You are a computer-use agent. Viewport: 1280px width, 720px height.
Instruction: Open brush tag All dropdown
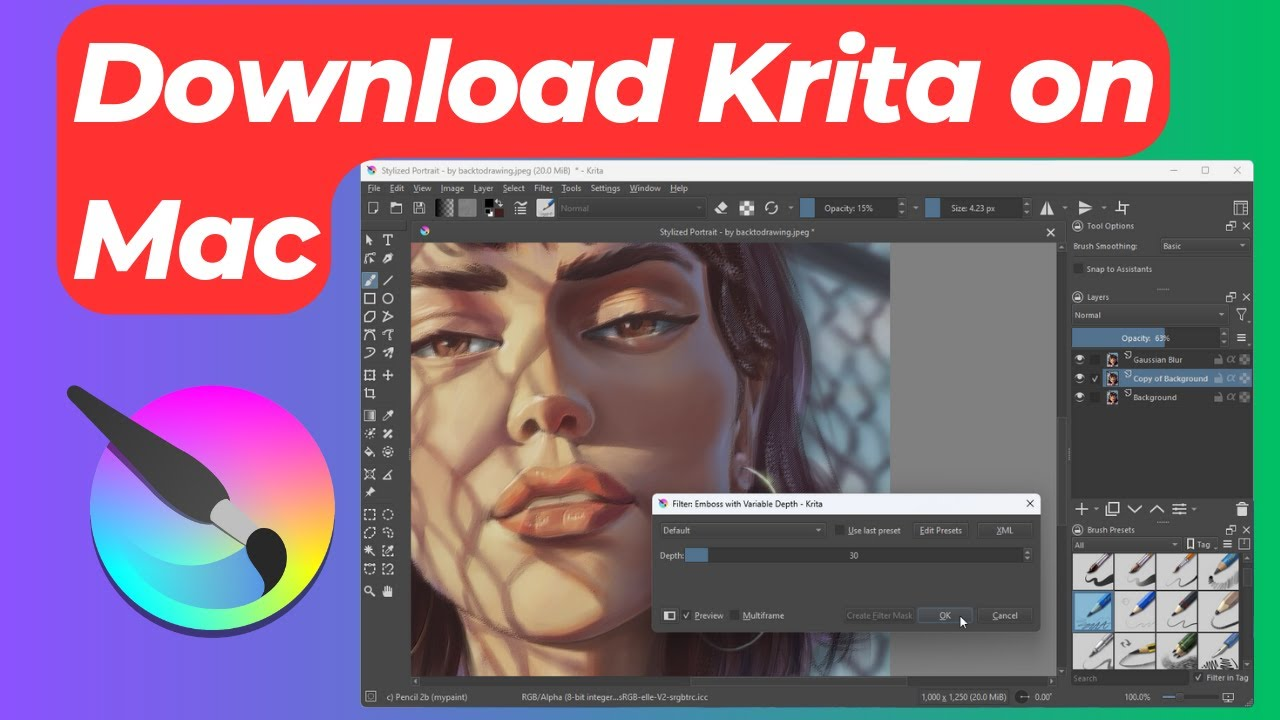[1126, 545]
